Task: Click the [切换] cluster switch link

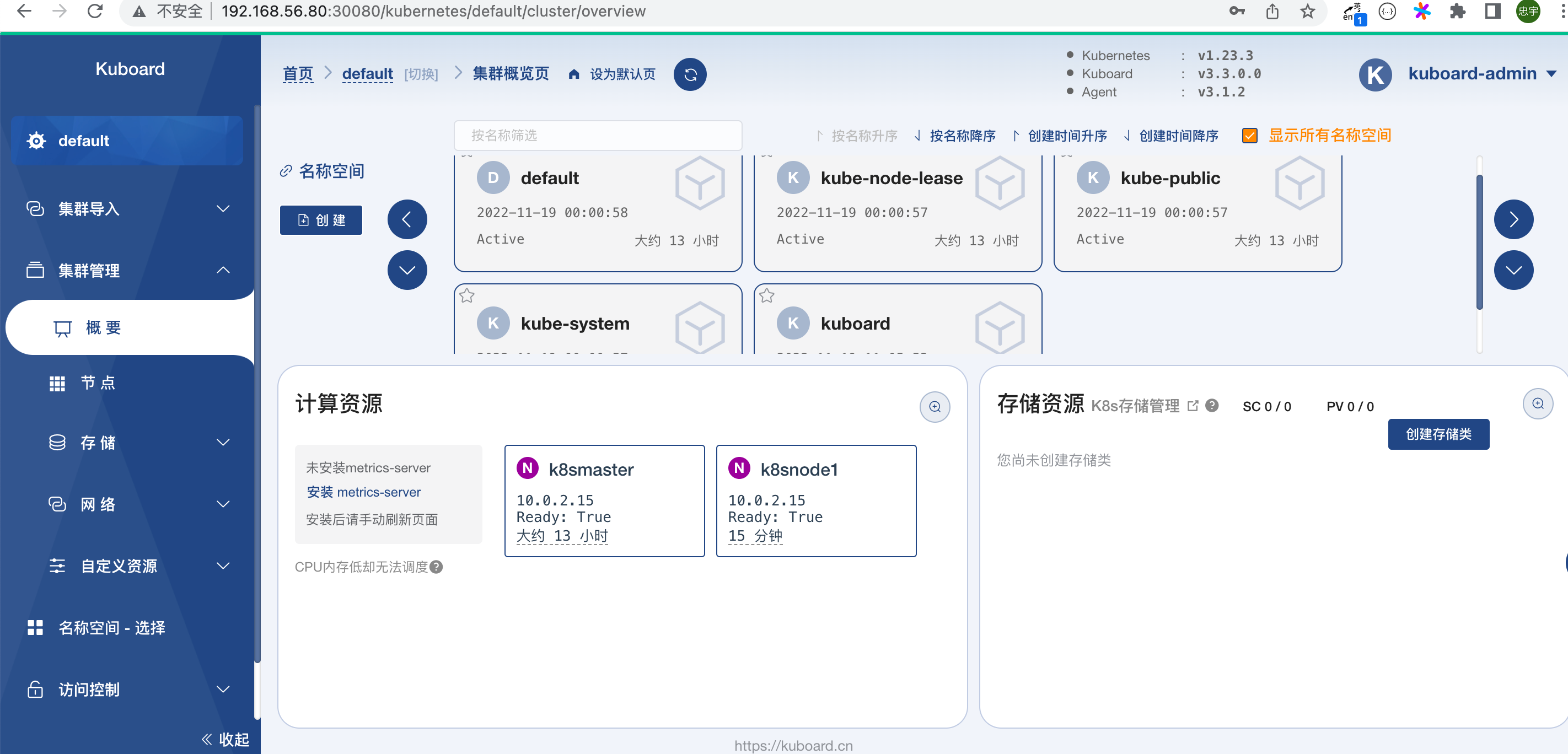Action: pos(421,74)
